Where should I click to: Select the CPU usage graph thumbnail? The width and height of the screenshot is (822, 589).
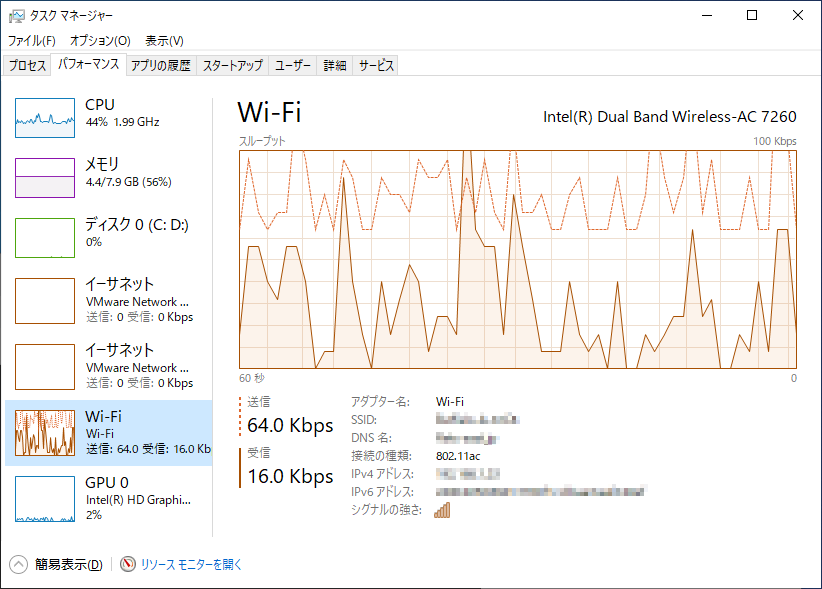(x=45, y=118)
